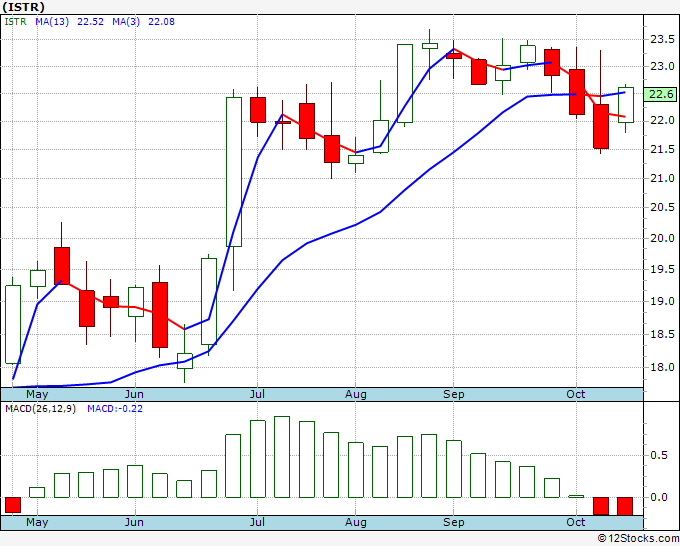Click Oct on the price chart axis

(x=575, y=394)
